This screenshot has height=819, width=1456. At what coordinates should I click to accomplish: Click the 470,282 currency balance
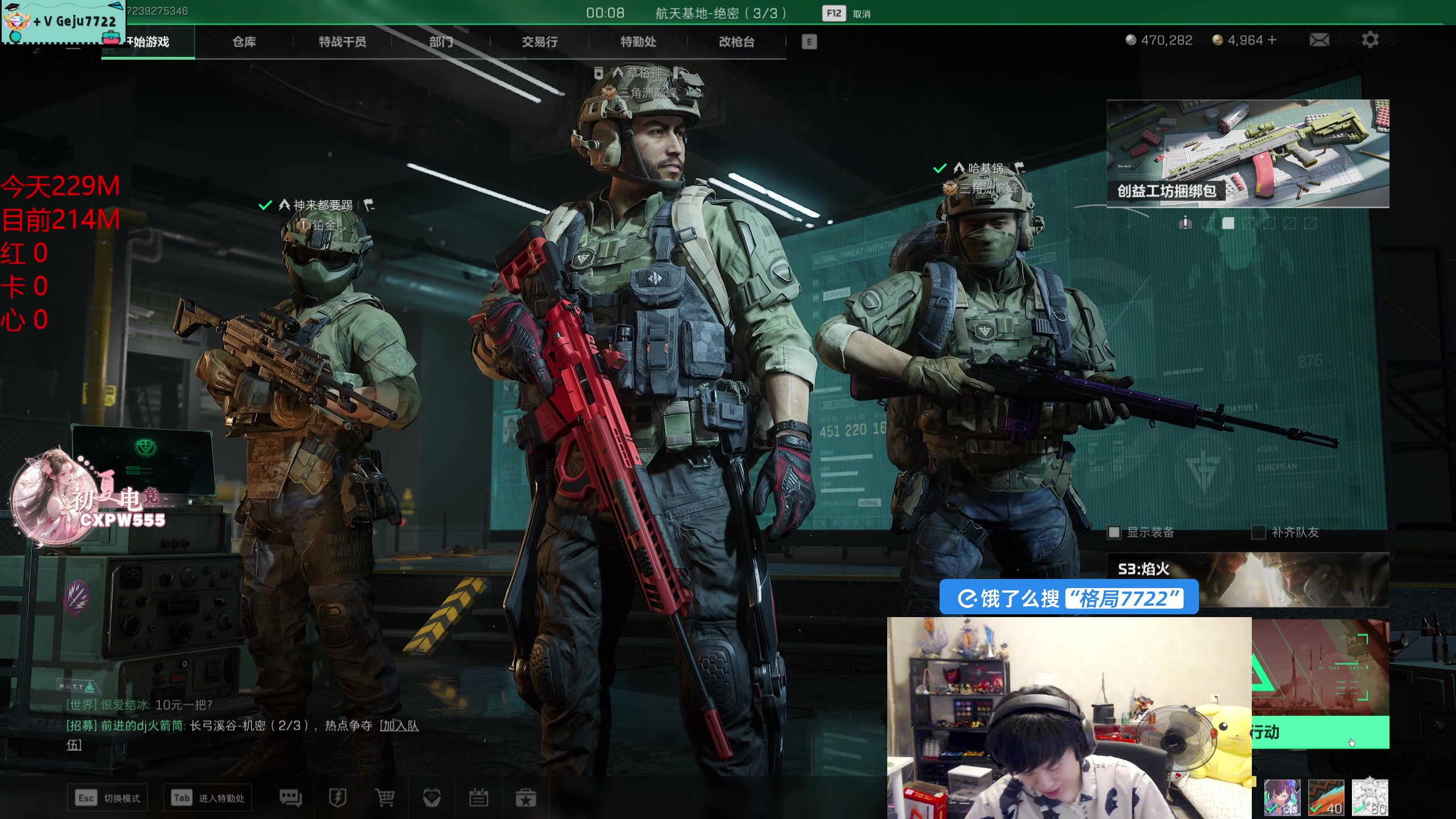point(1167,40)
